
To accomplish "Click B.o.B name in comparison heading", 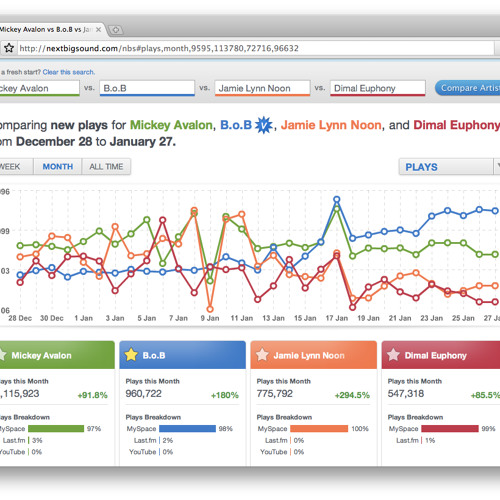I will [236, 125].
